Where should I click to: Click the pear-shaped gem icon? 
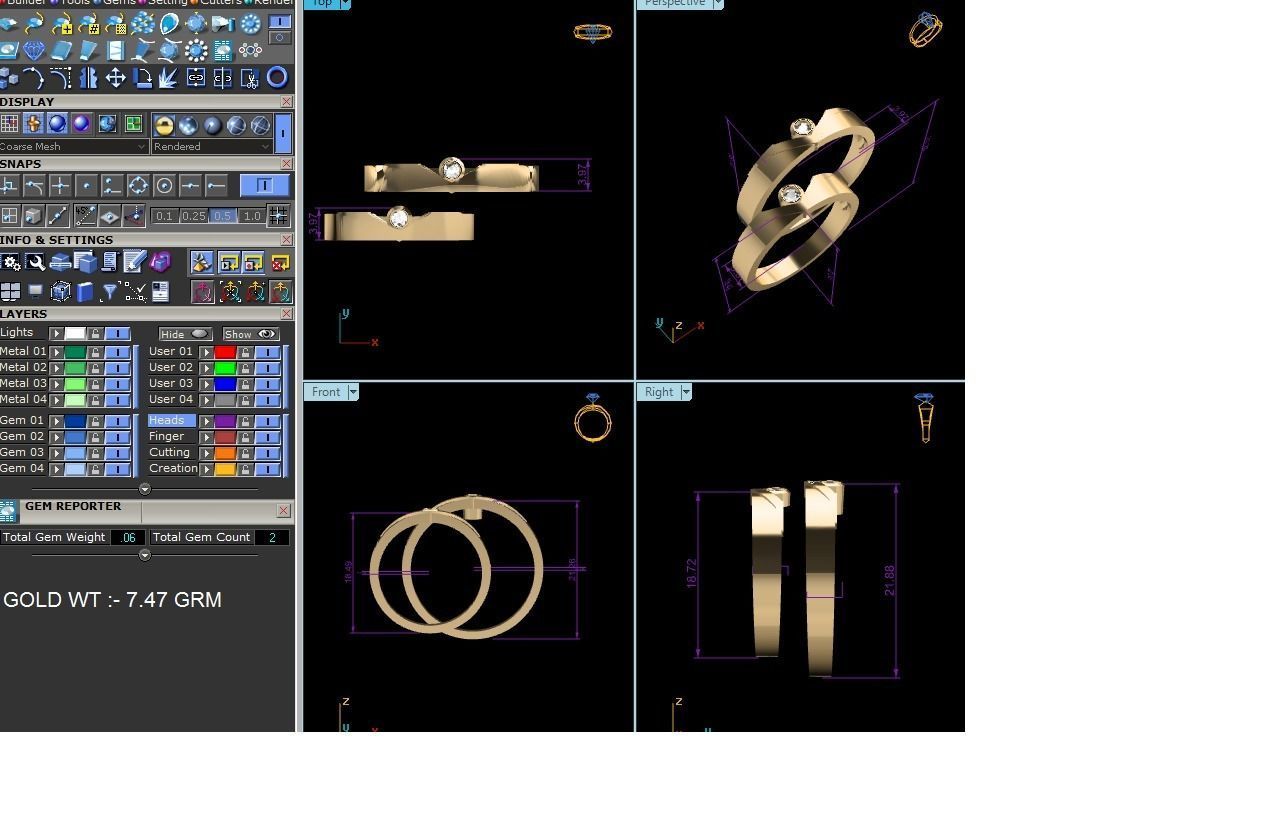pyautogui.click(x=169, y=24)
